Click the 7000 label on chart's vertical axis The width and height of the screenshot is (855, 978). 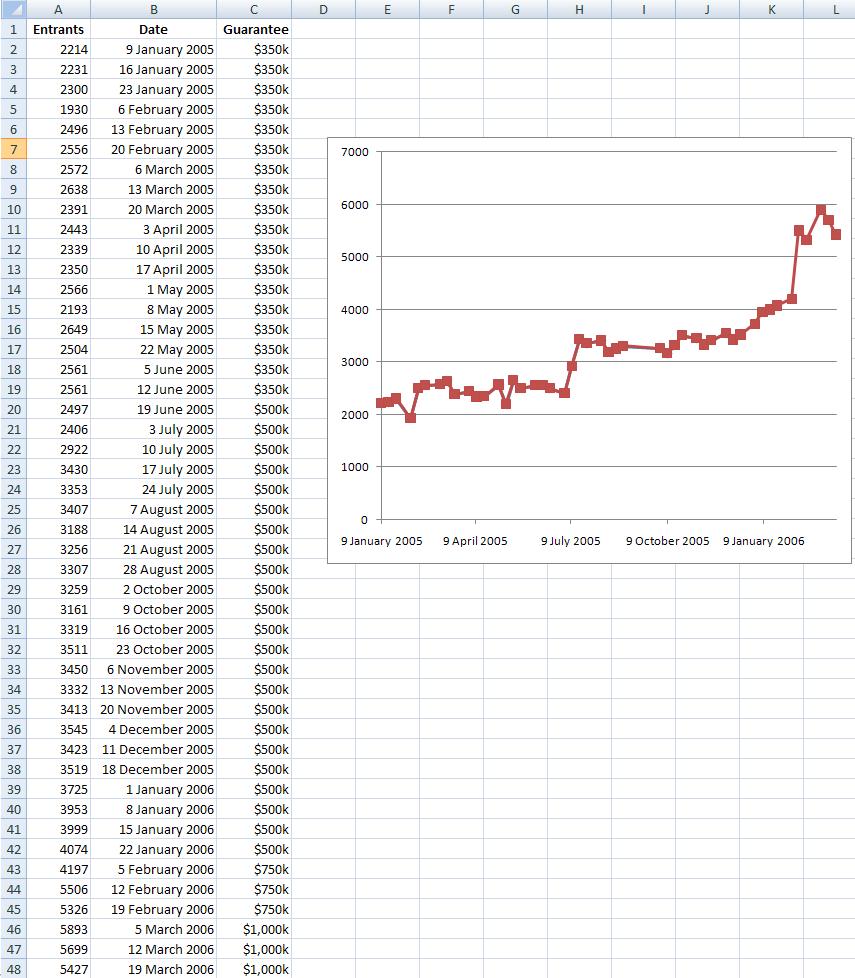pyautogui.click(x=355, y=152)
